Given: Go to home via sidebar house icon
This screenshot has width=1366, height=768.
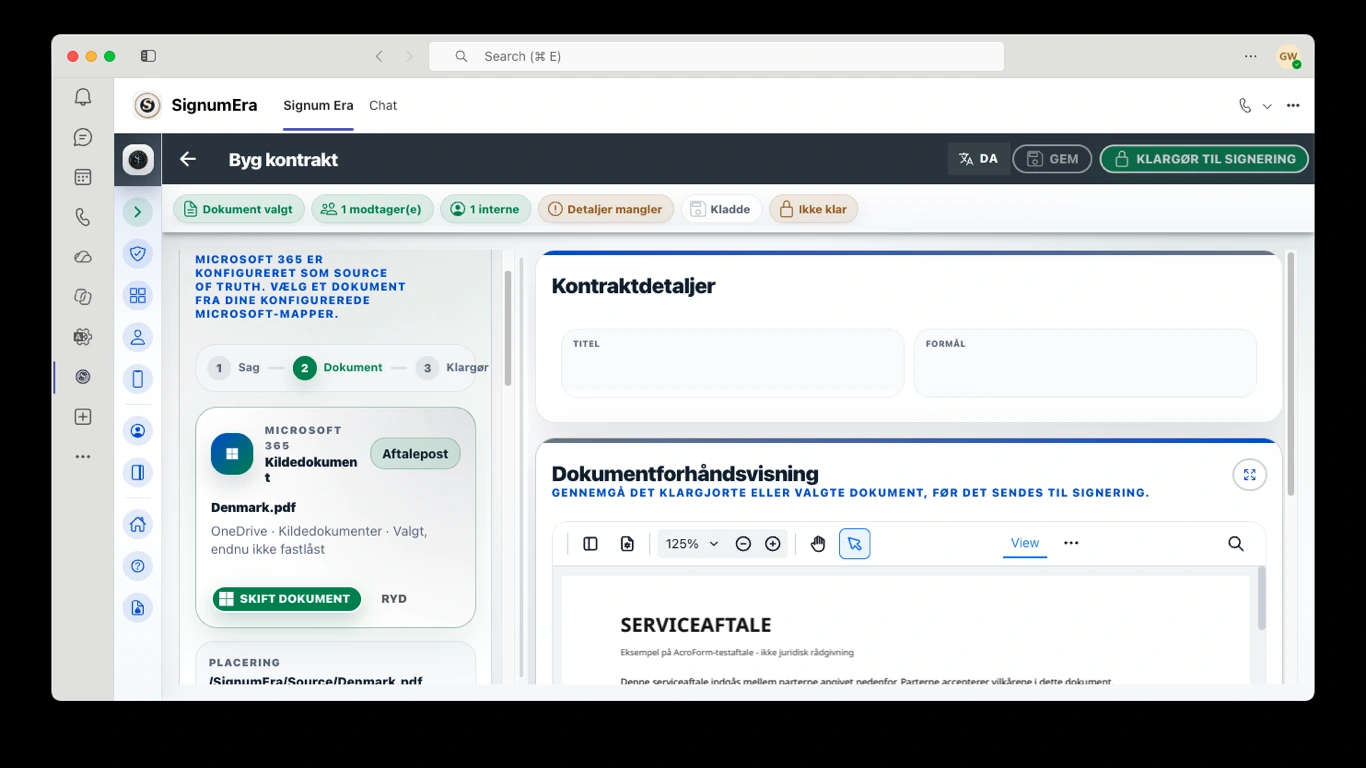Looking at the screenshot, I should [138, 524].
